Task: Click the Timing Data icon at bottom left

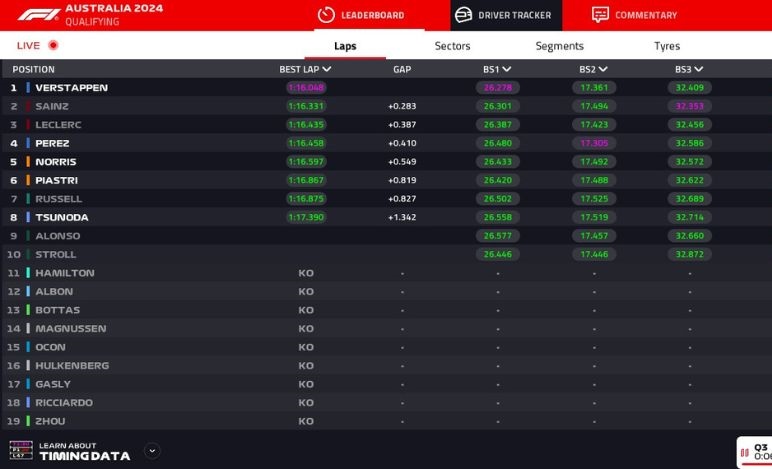Action: pyautogui.click(x=21, y=450)
